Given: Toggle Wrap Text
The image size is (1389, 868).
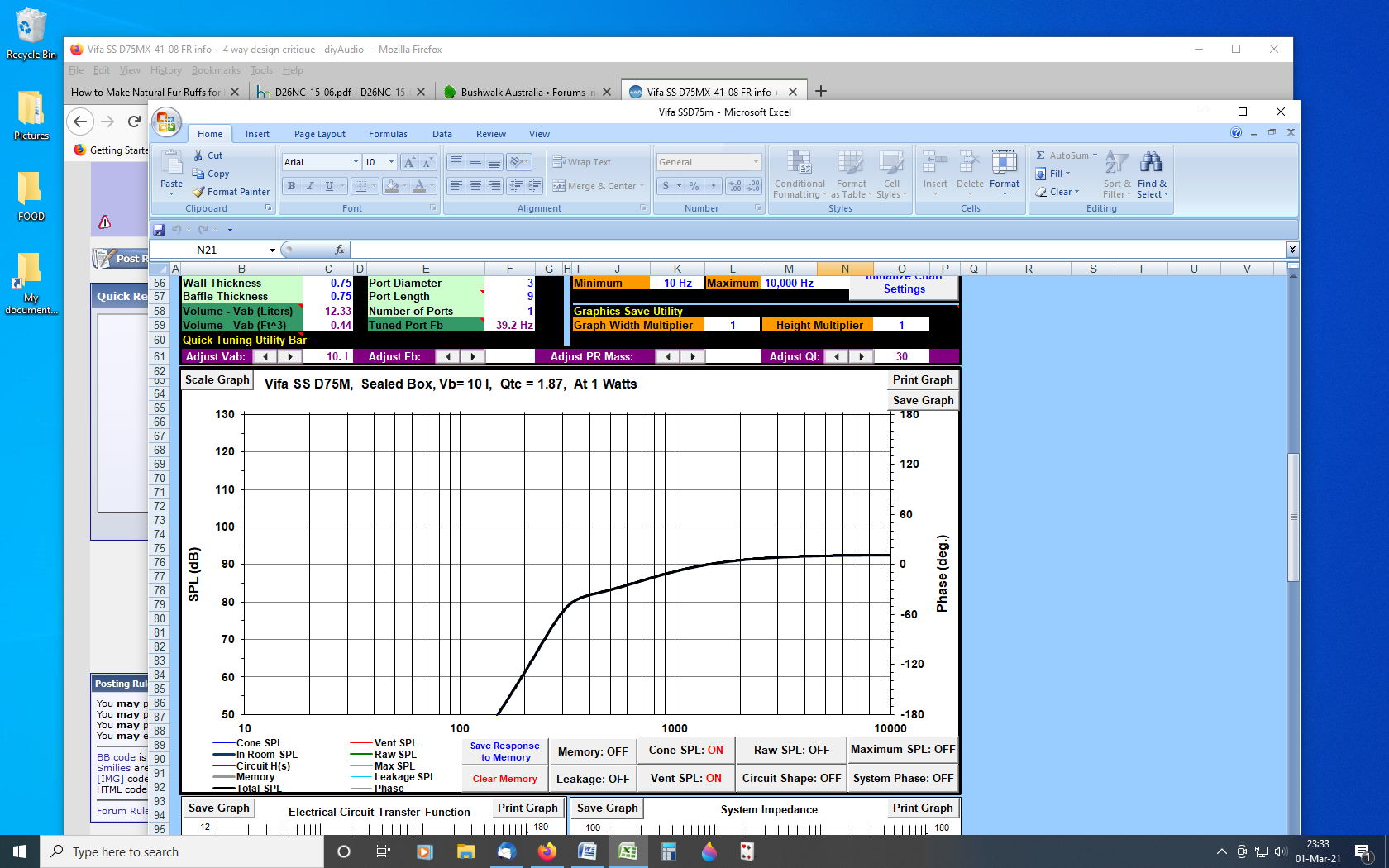Looking at the screenshot, I should coord(581,162).
